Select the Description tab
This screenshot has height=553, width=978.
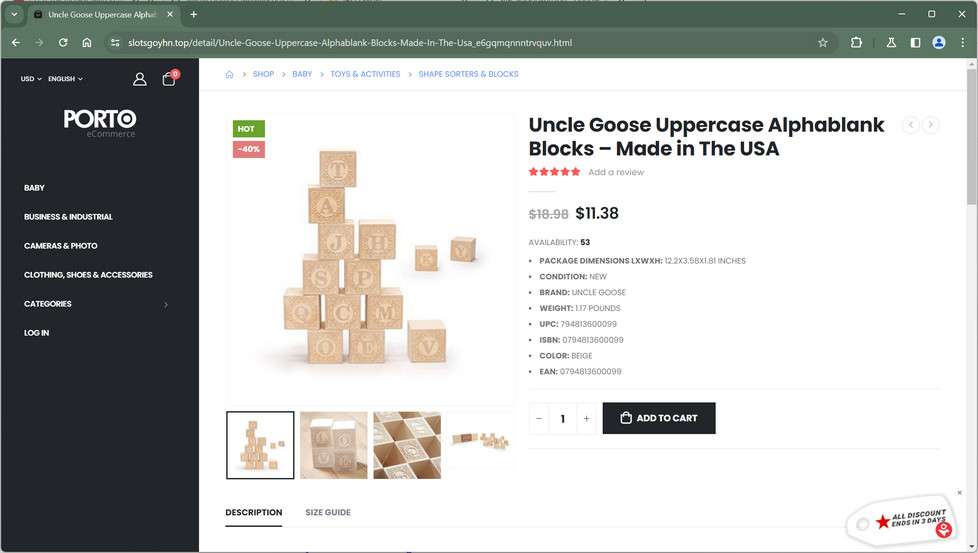(253, 512)
